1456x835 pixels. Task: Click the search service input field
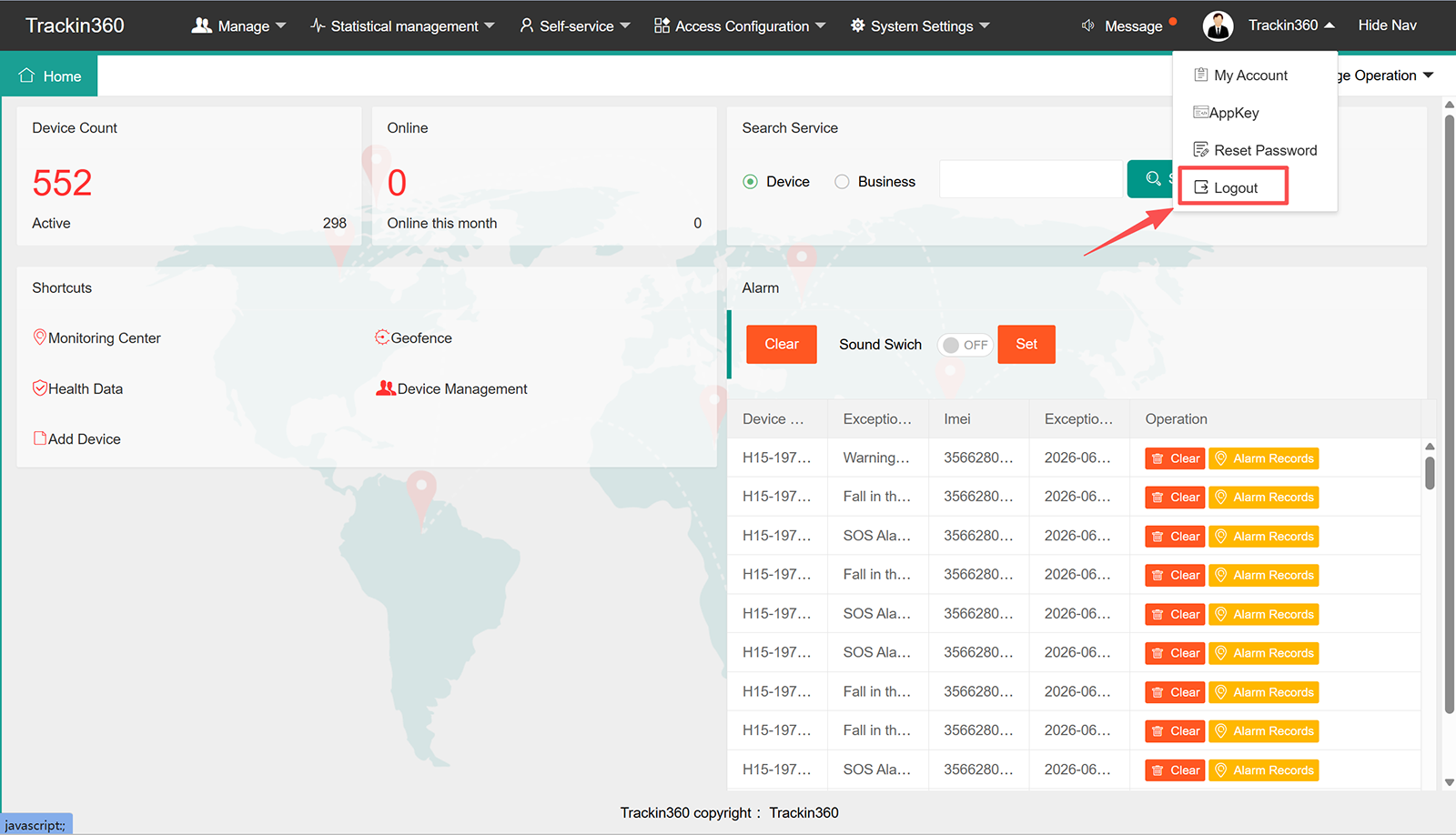click(x=1031, y=179)
